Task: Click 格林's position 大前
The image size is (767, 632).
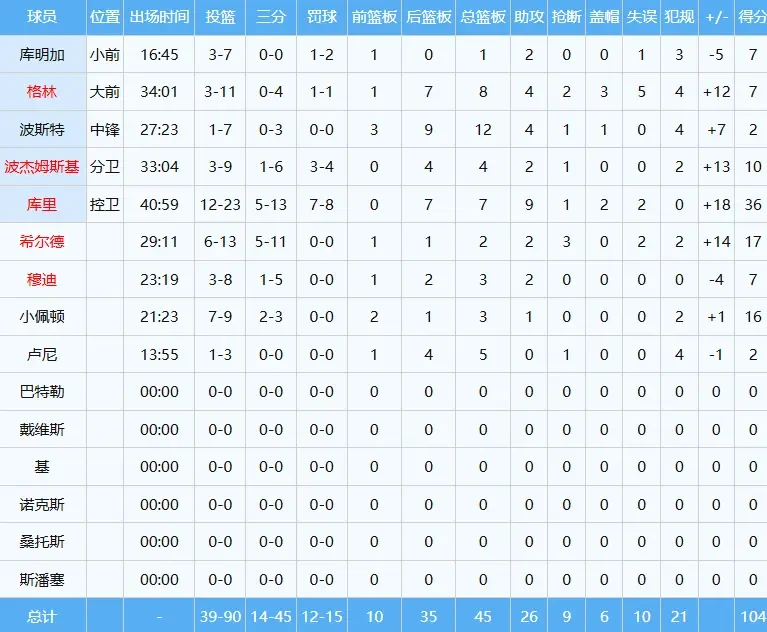Action: pyautogui.click(x=105, y=92)
